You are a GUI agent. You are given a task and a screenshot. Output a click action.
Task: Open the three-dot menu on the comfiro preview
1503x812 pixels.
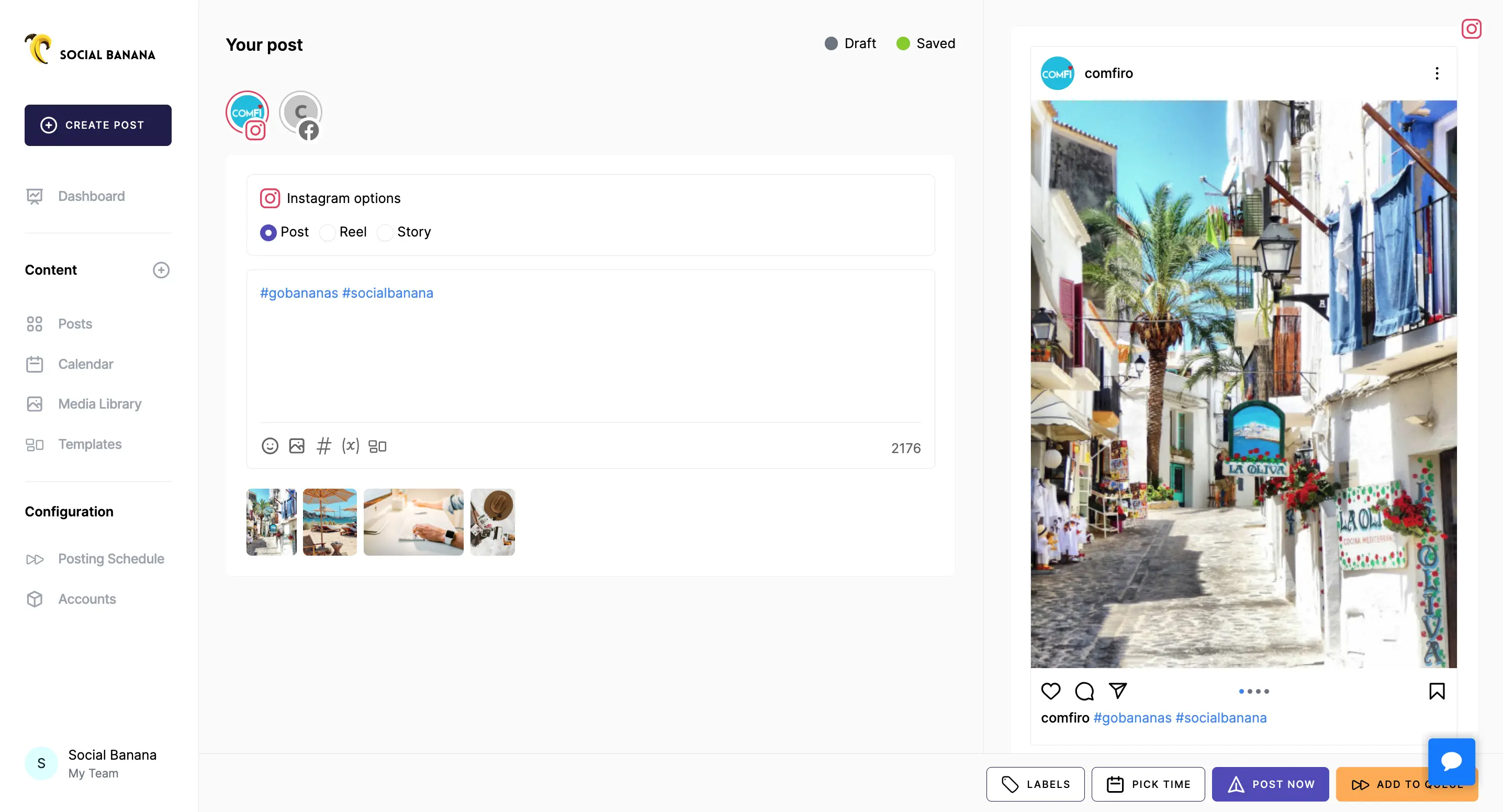point(1437,73)
